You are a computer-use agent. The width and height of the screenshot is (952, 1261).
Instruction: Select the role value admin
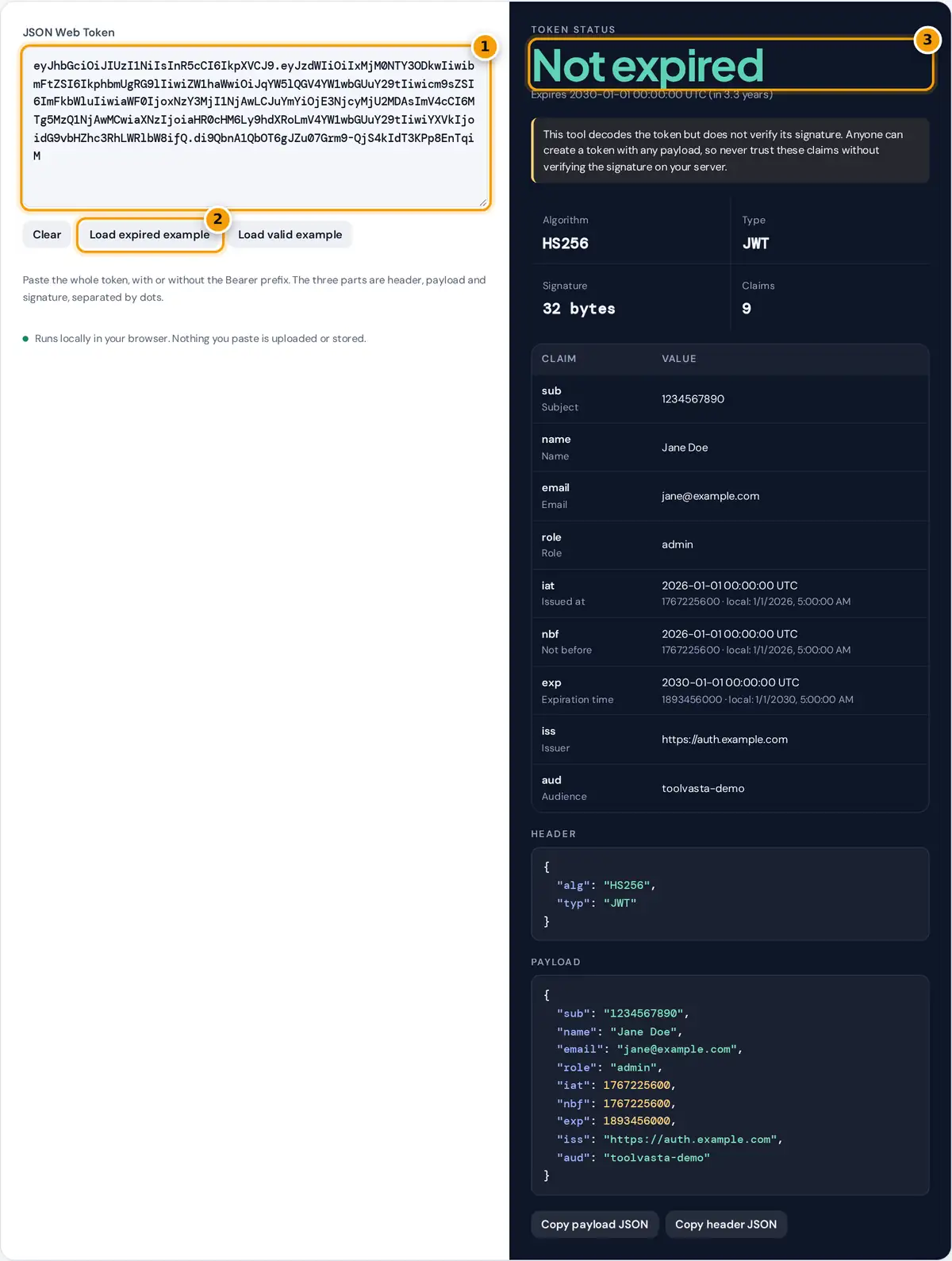(x=677, y=544)
